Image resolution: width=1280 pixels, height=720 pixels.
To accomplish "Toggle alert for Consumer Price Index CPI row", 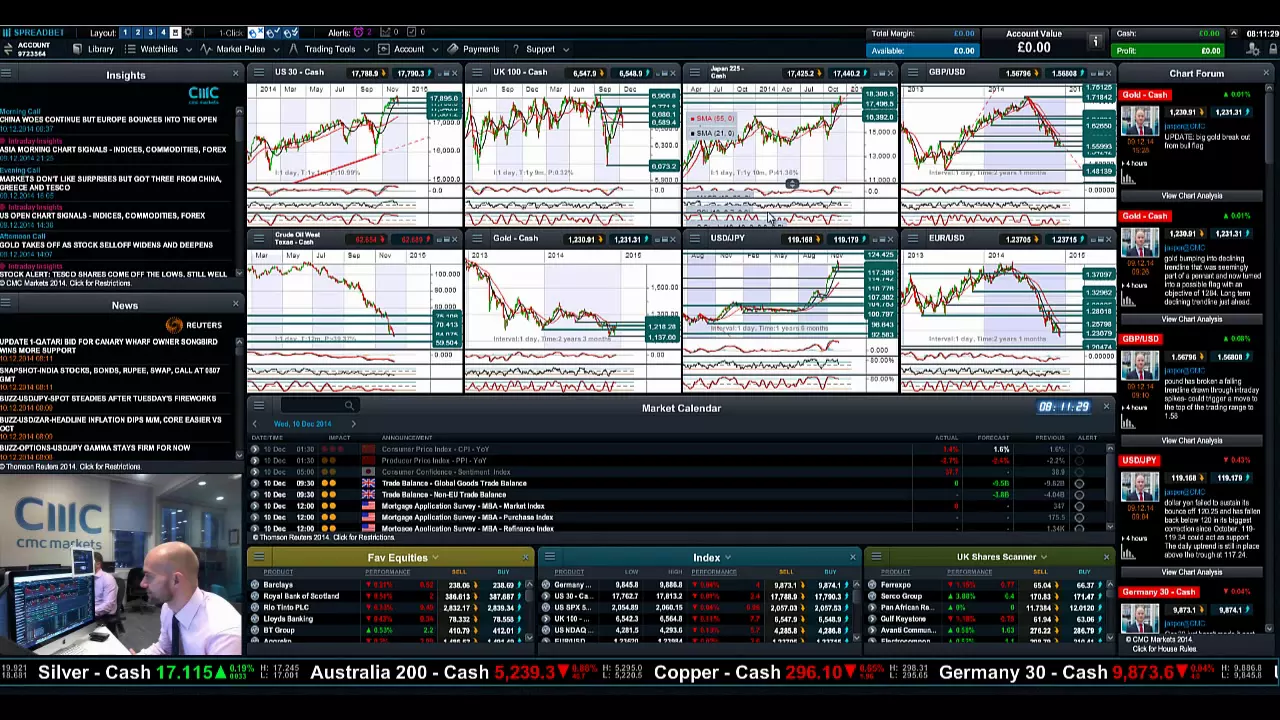I will click(x=1079, y=450).
